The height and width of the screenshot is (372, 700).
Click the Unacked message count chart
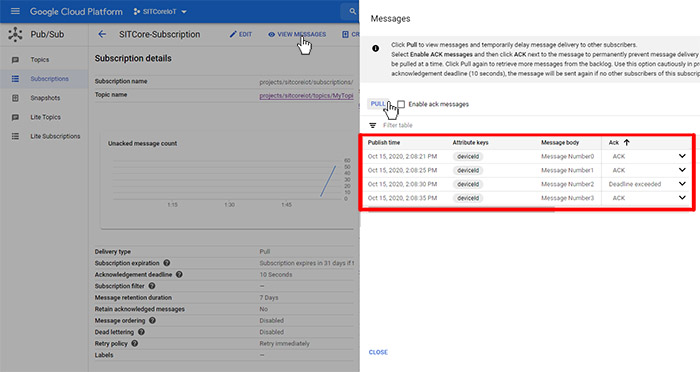coord(228,180)
